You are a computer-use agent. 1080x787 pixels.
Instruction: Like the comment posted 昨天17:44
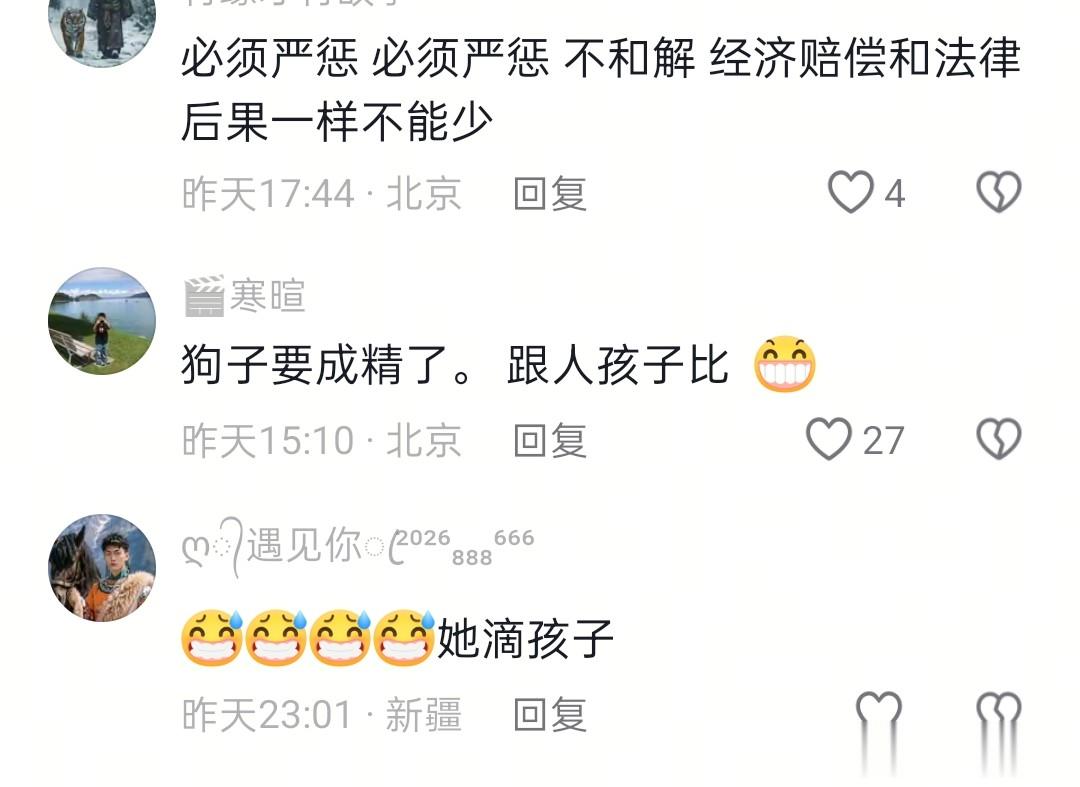coord(850,192)
